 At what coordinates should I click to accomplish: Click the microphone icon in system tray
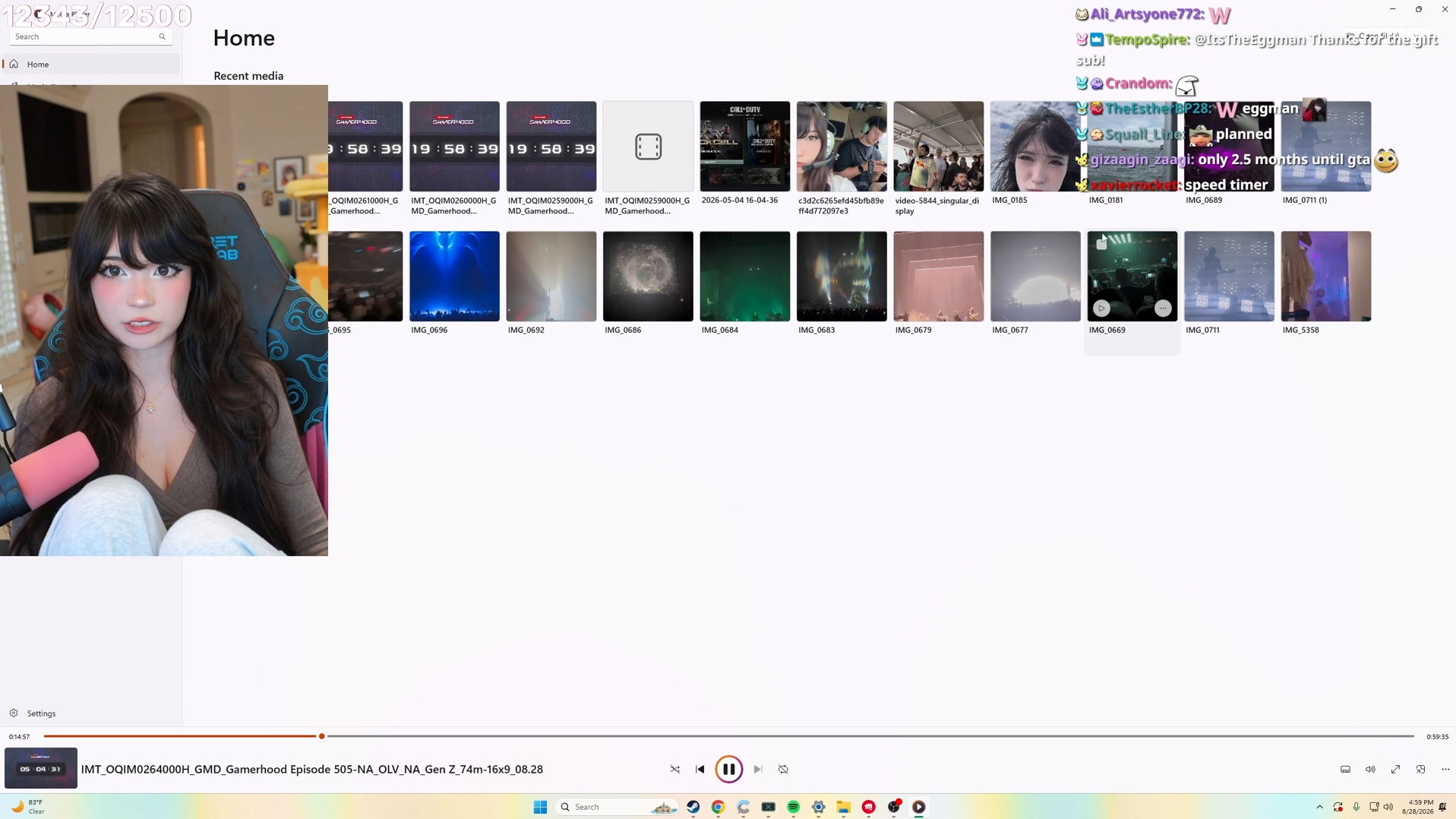[1356, 807]
